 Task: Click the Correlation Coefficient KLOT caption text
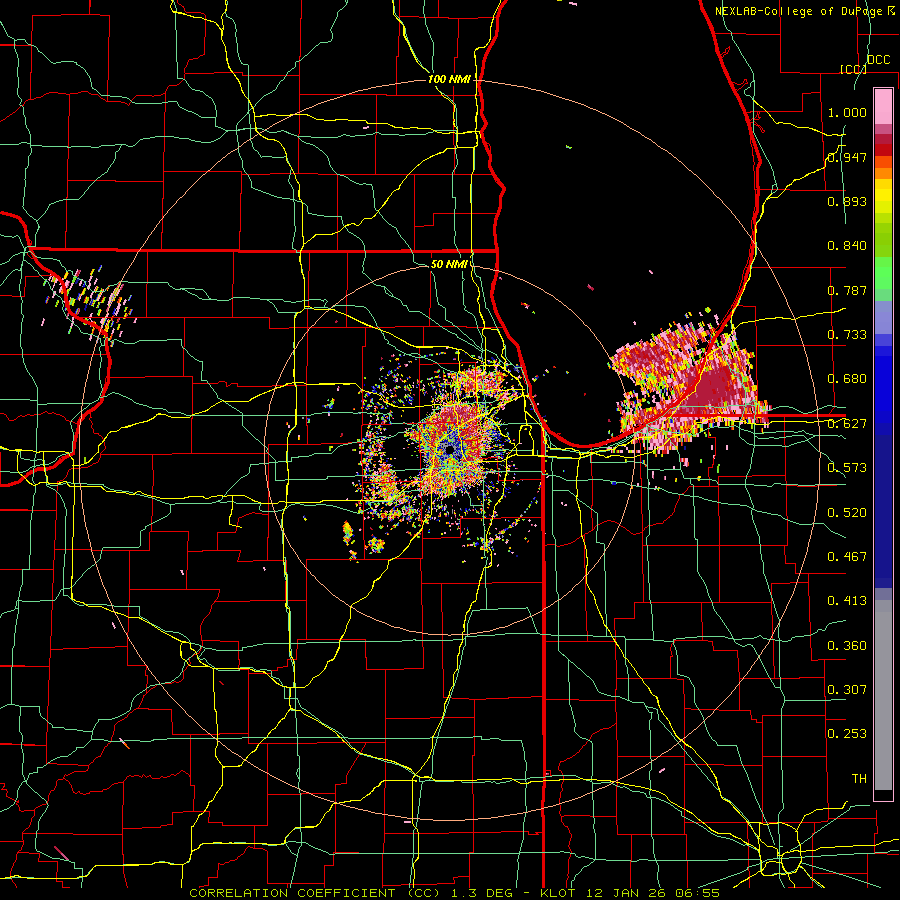coord(454,893)
